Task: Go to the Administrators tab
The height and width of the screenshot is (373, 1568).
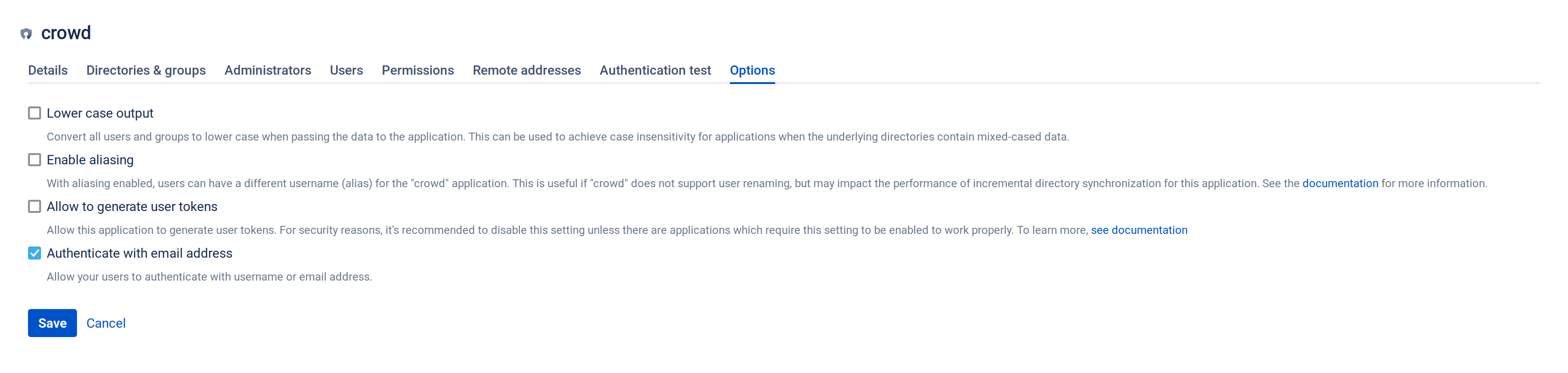Action: point(267,70)
